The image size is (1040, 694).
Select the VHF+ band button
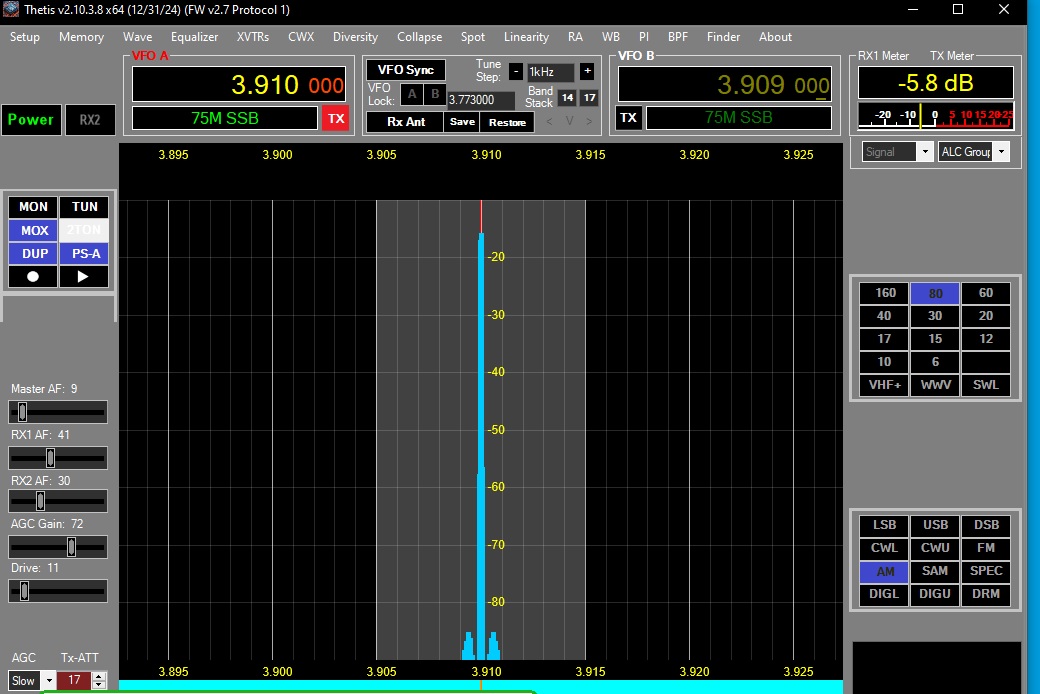(884, 385)
